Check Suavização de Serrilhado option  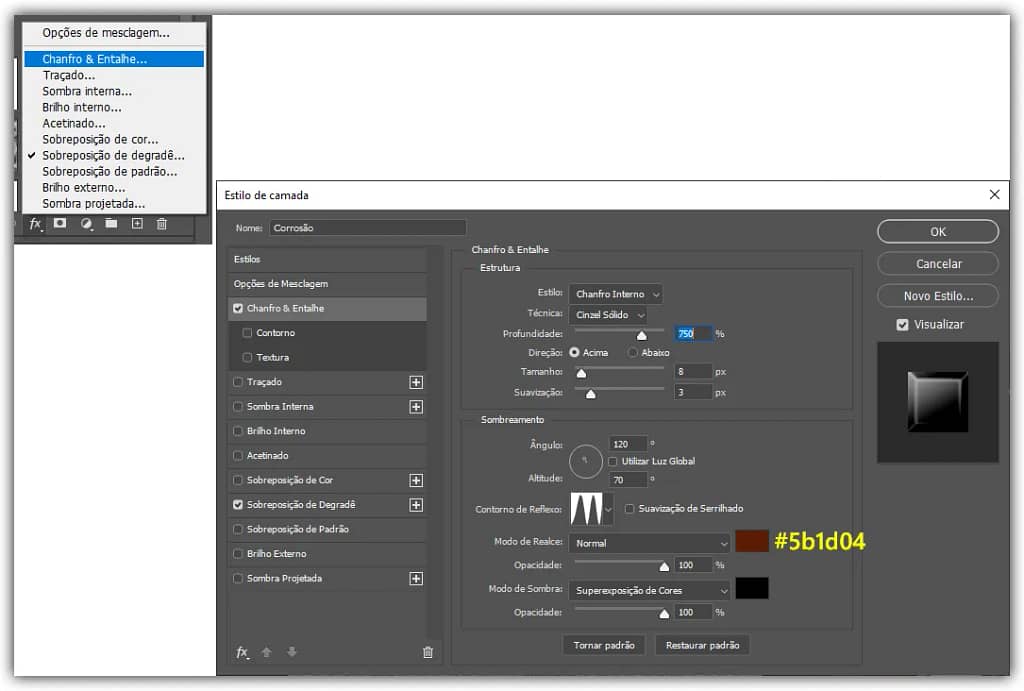(630, 509)
